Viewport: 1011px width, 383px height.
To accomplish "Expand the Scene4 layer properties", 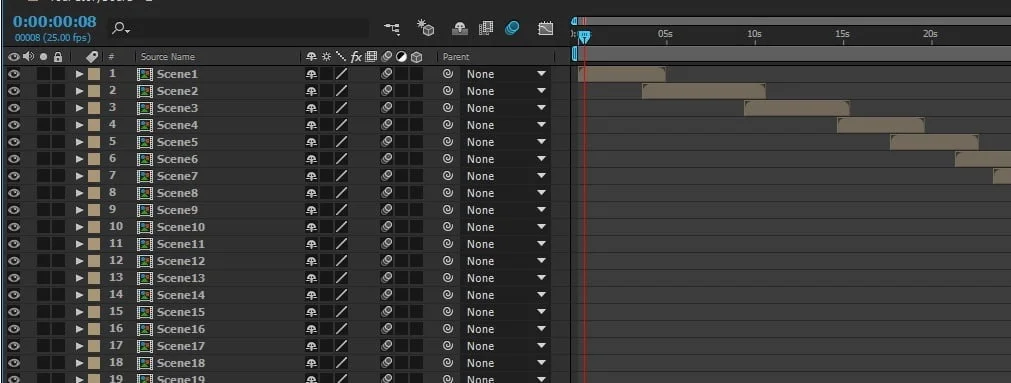I will click(x=79, y=125).
